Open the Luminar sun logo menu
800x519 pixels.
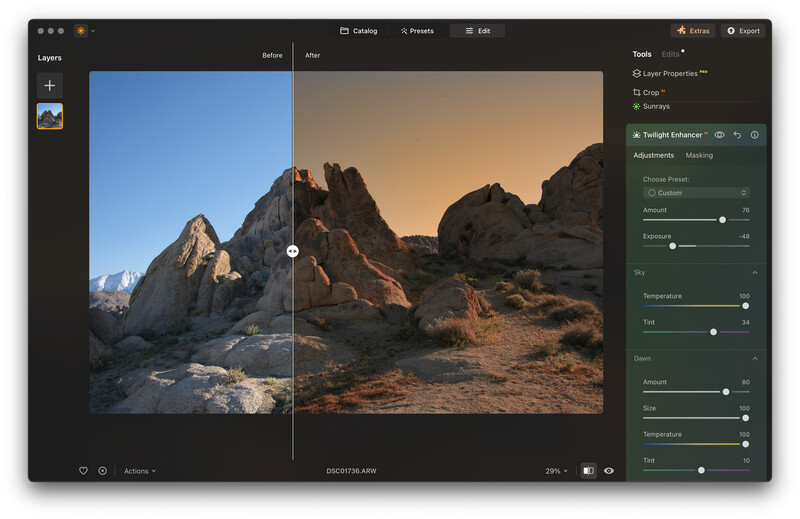point(81,31)
